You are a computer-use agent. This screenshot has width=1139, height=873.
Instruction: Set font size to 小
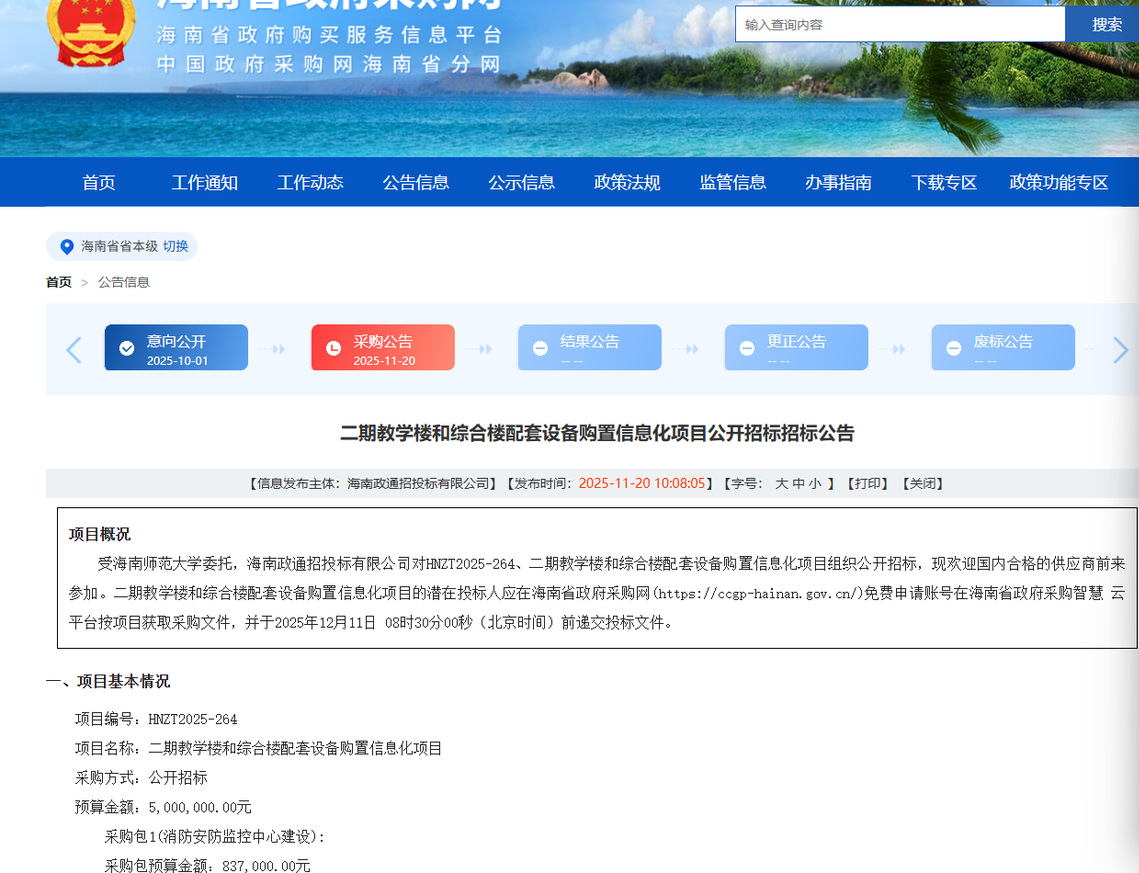click(815, 484)
